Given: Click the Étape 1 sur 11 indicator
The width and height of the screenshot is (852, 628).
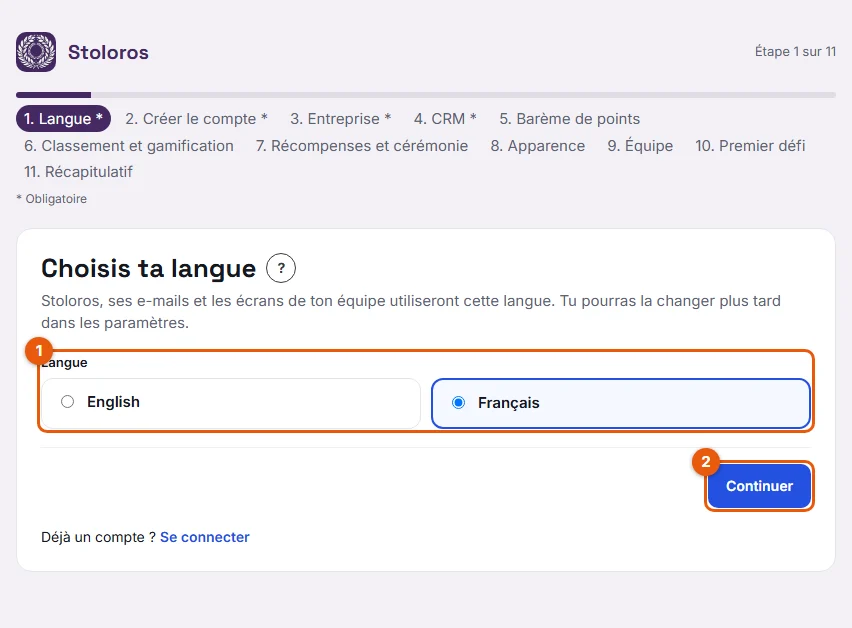Looking at the screenshot, I should pos(795,52).
